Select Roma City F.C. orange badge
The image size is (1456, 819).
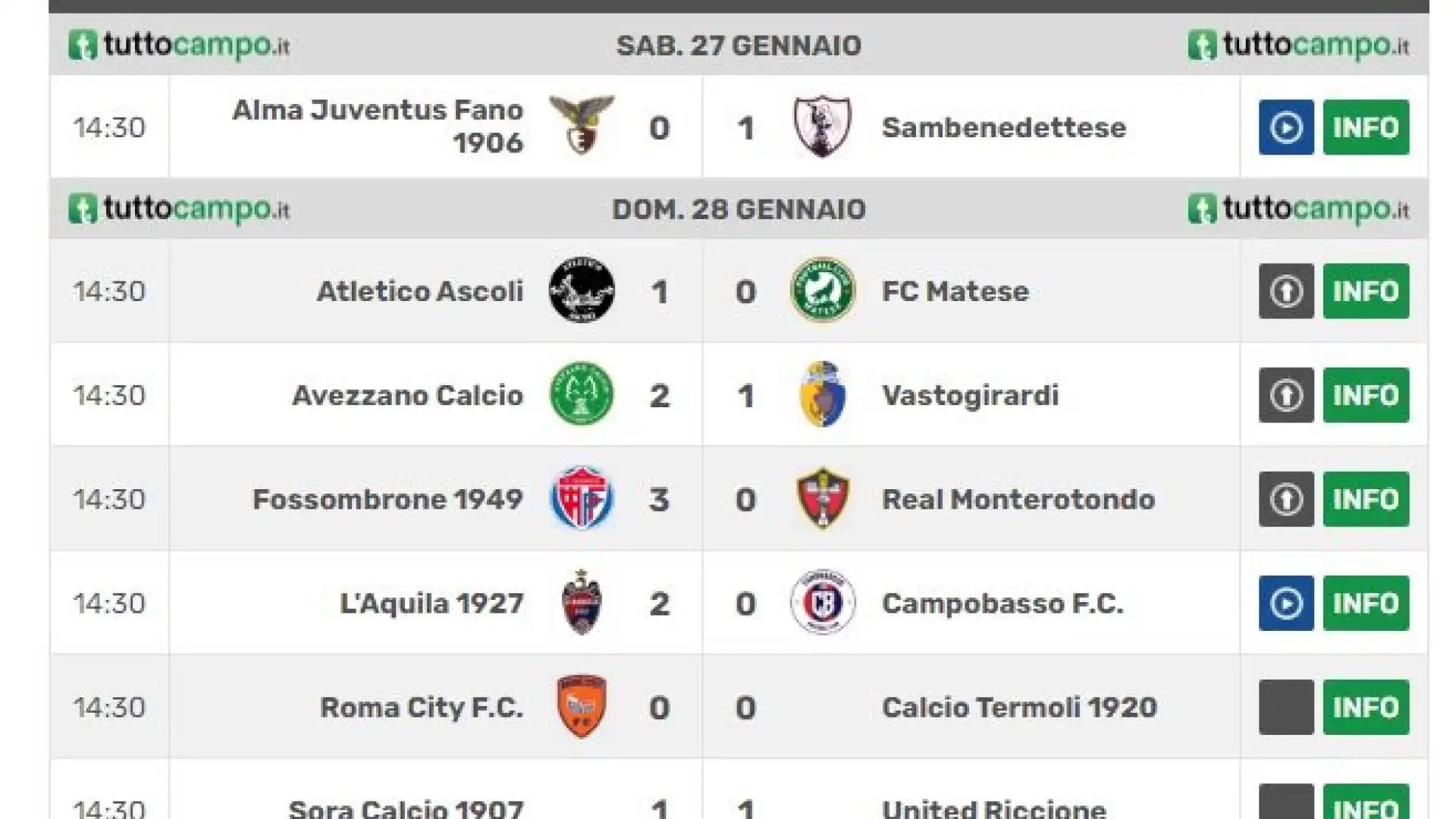[x=582, y=707]
